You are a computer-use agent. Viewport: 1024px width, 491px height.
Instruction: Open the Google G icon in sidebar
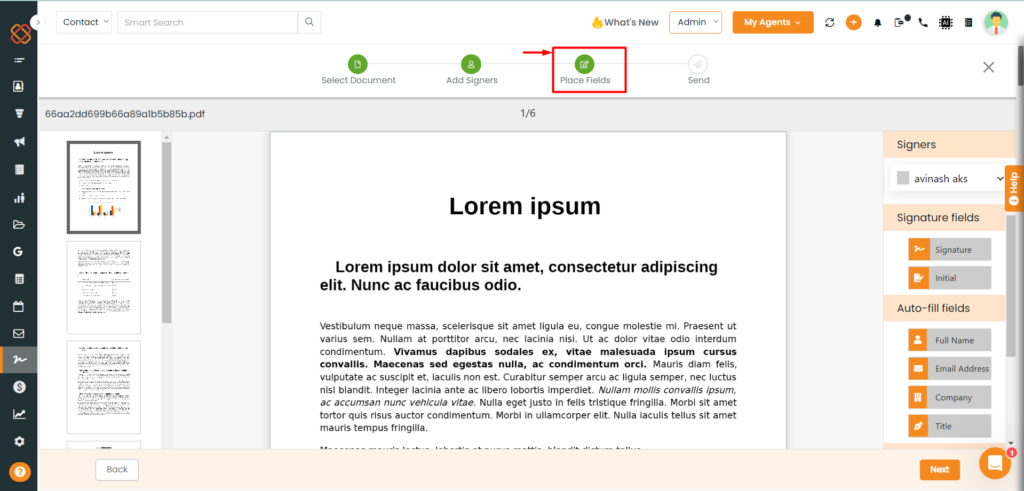[x=19, y=251]
